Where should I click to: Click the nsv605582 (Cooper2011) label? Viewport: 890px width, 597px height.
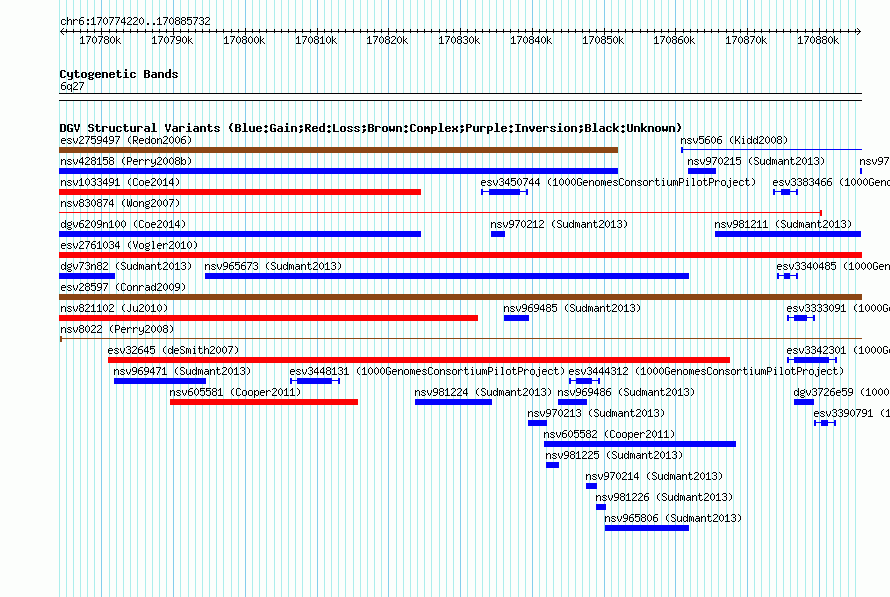pos(610,434)
